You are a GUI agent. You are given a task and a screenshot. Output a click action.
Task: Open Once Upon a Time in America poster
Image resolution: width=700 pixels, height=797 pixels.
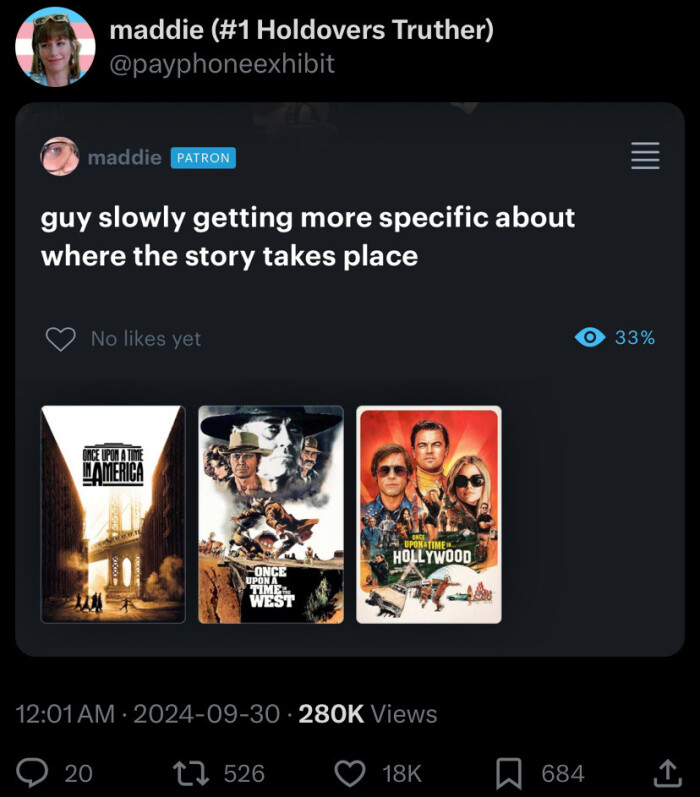point(113,514)
